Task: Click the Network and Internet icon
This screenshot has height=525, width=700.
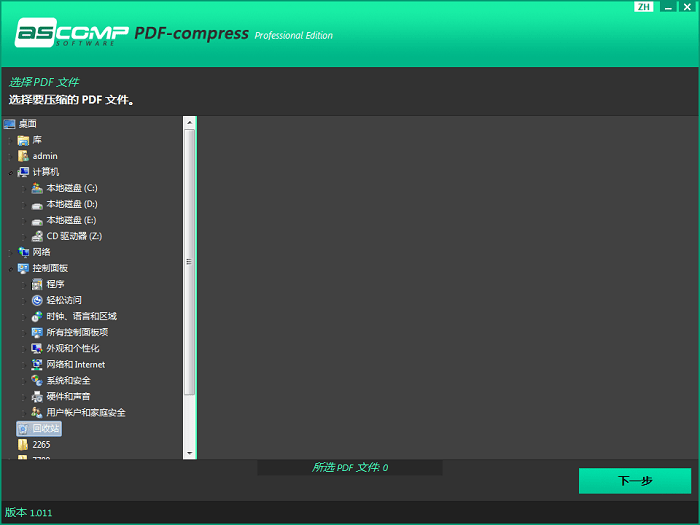Action: (37, 365)
